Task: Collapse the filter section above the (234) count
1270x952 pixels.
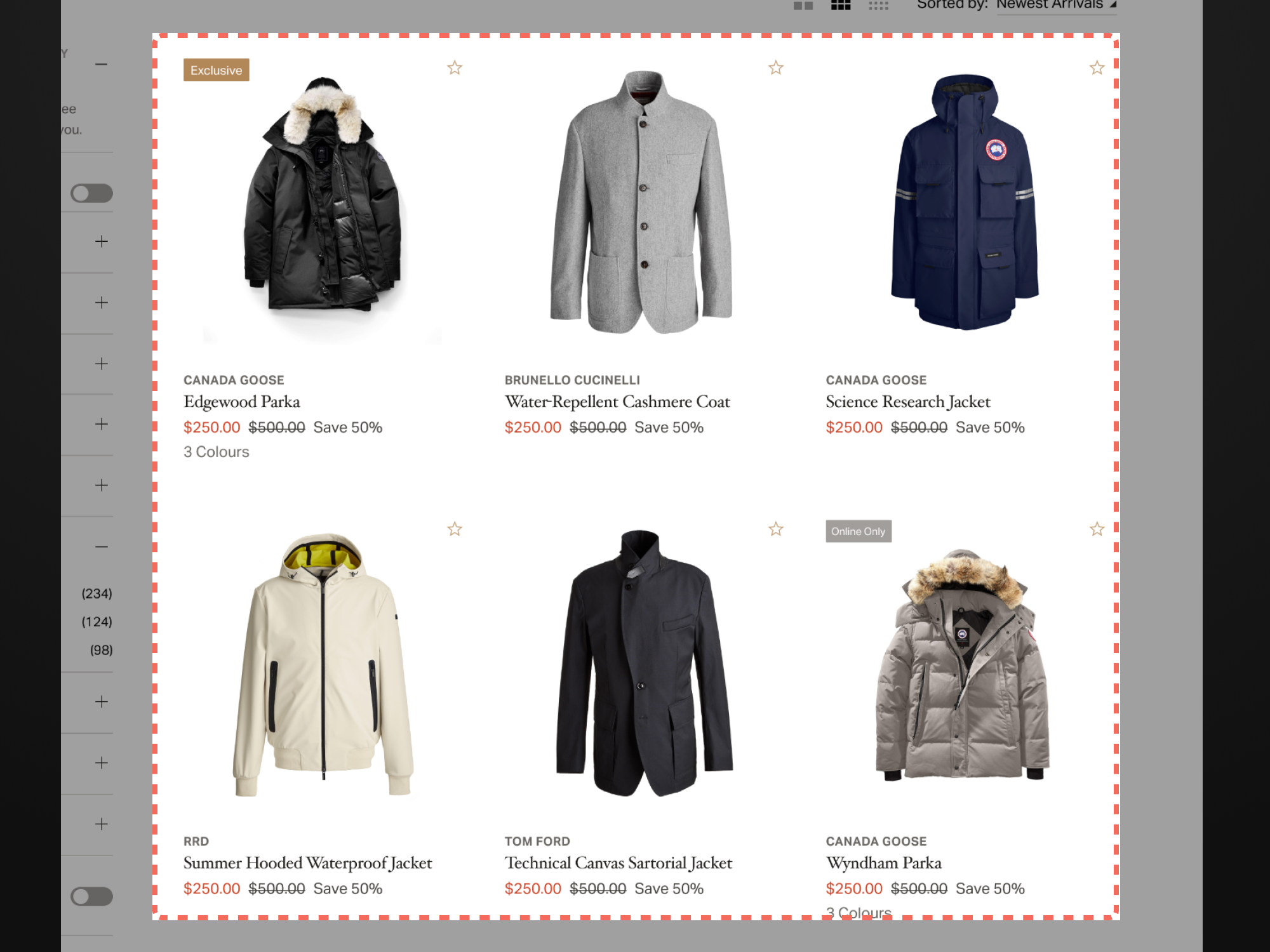Action: (x=102, y=546)
